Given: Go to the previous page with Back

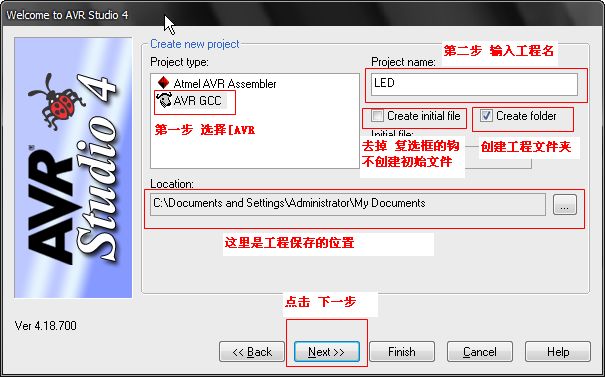Looking at the screenshot, I should [252, 352].
